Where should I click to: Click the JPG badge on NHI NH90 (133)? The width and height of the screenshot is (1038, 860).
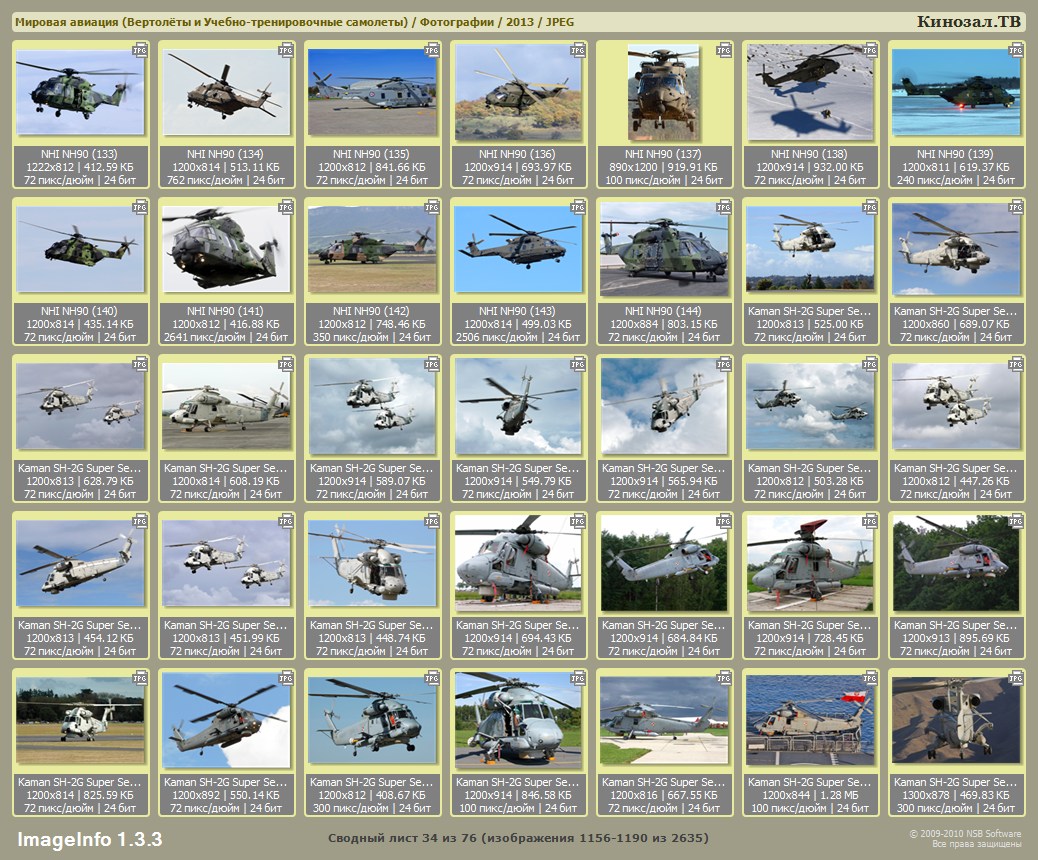[140, 50]
